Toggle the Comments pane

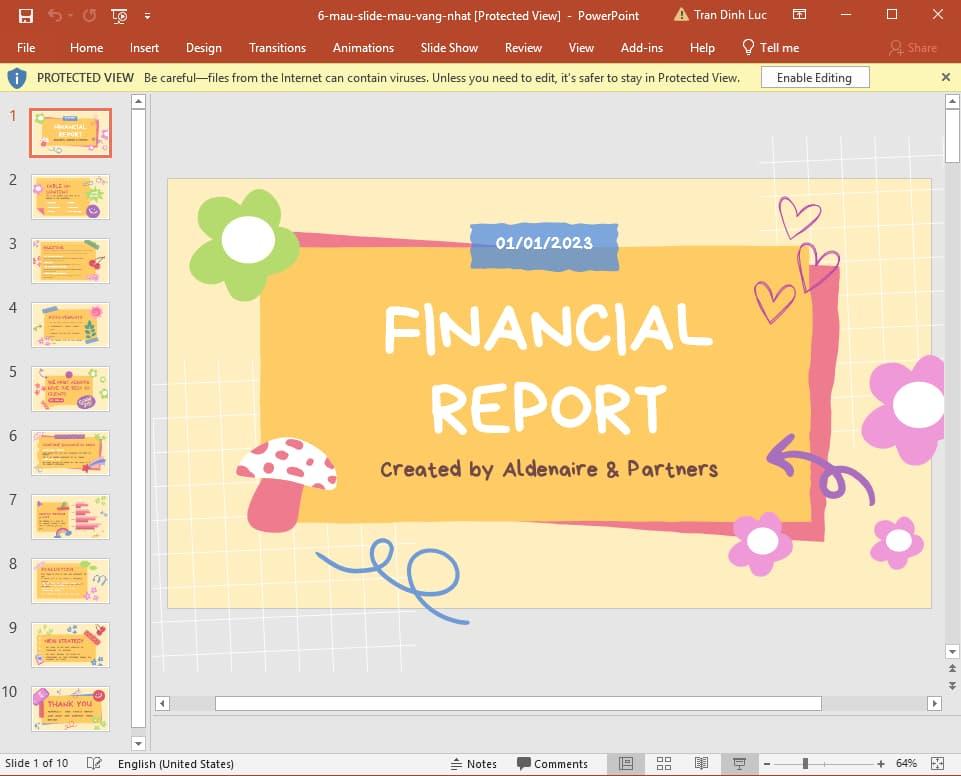pos(553,763)
